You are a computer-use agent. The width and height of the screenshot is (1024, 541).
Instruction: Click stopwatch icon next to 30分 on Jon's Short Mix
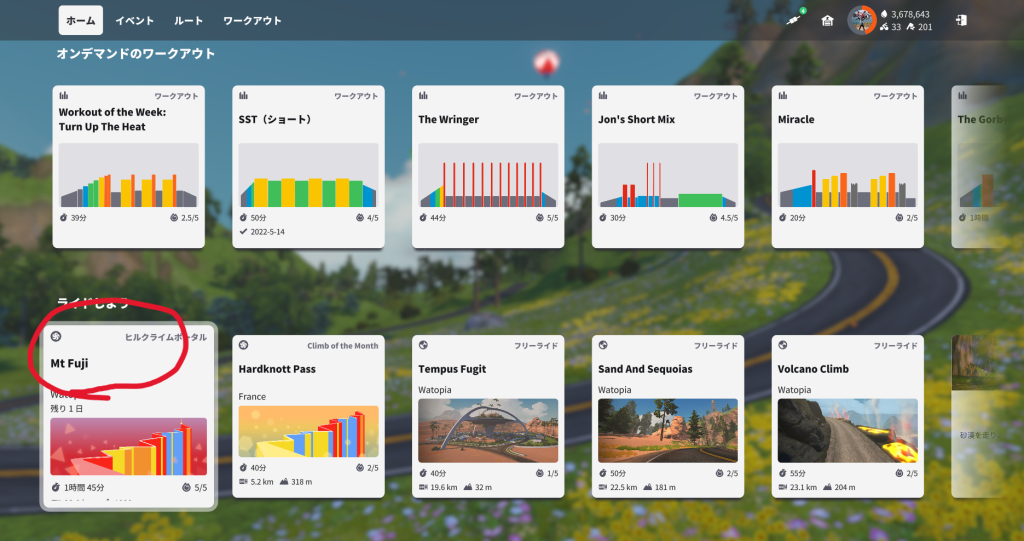coord(603,218)
